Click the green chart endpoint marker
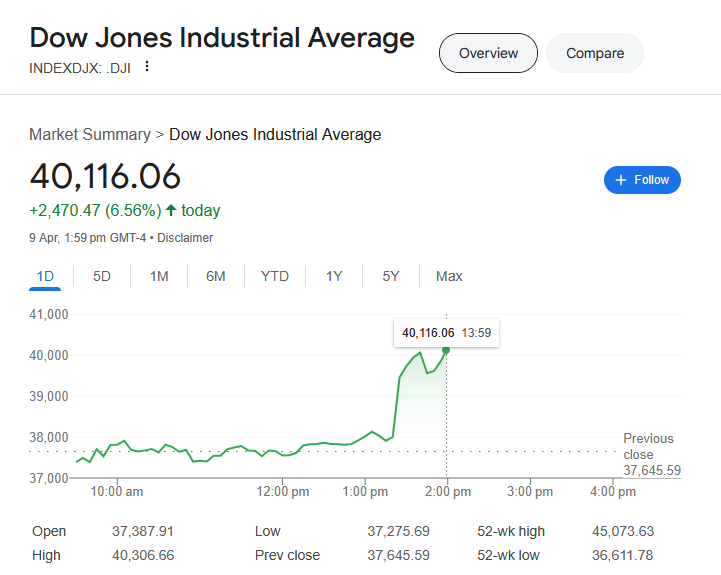Viewport: 721px width, 575px height. pos(446,350)
